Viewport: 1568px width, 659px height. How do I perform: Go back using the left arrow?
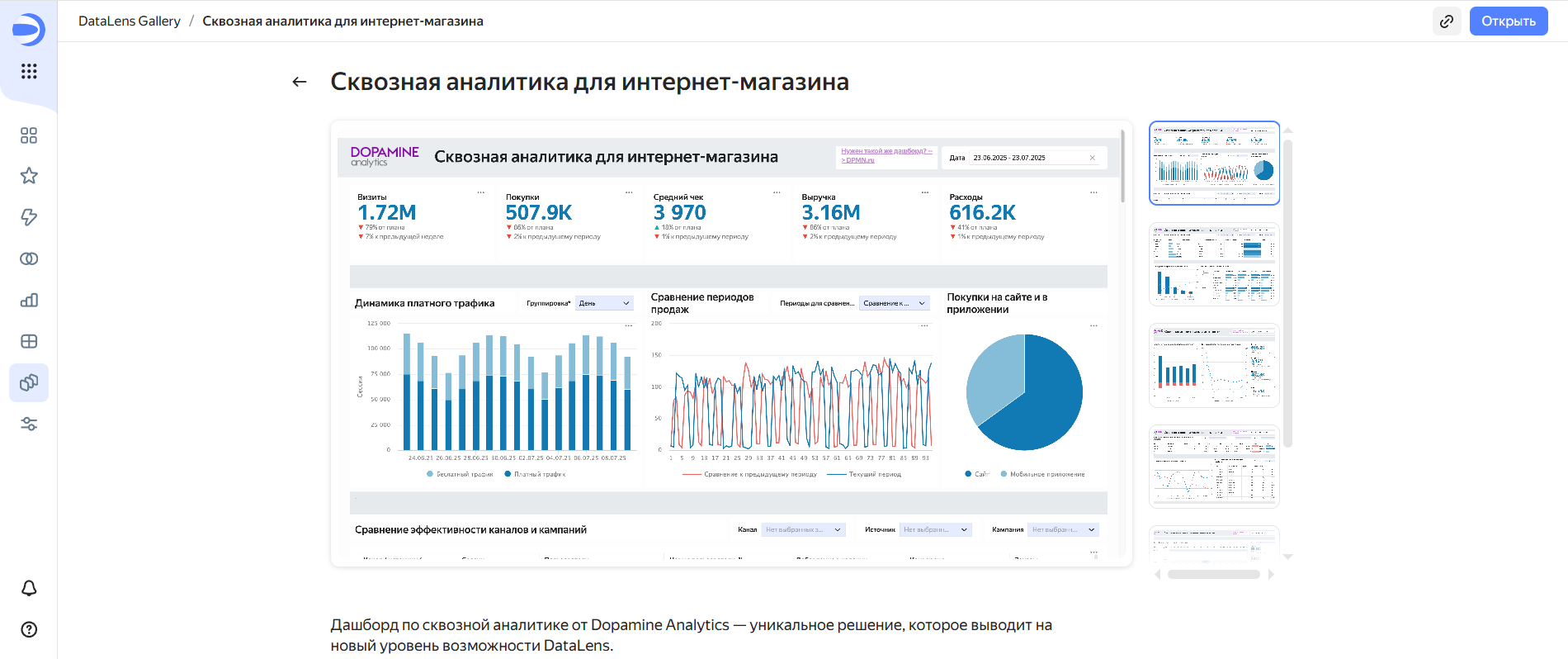click(x=300, y=82)
